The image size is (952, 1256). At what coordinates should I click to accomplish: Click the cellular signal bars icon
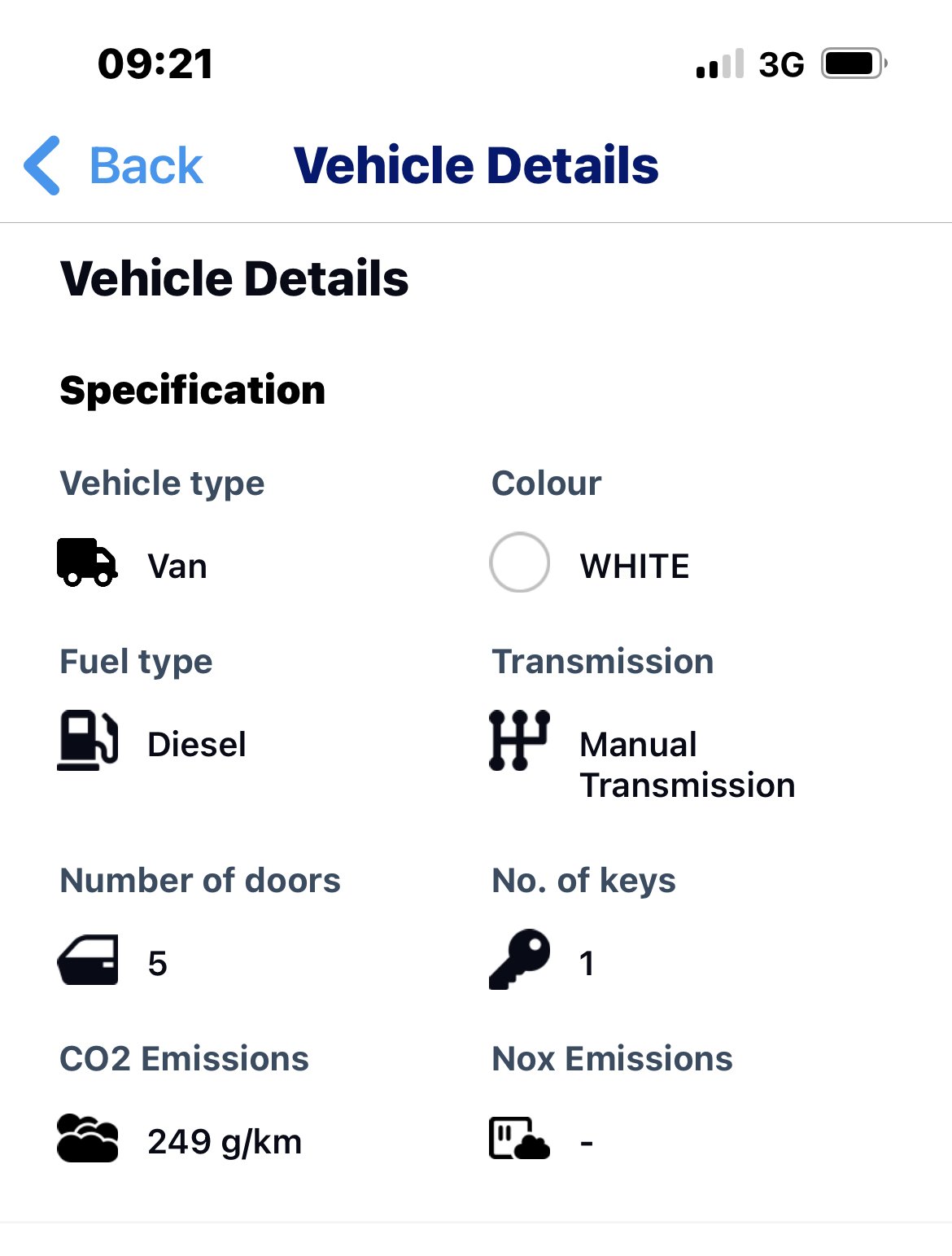click(x=720, y=63)
